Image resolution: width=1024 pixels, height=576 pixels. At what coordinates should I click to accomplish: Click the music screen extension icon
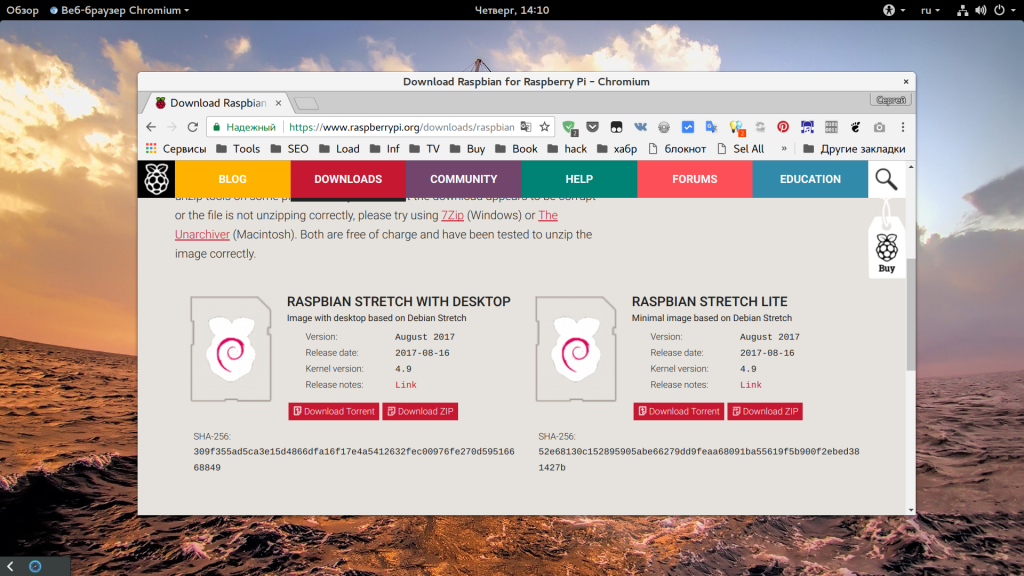tap(807, 127)
